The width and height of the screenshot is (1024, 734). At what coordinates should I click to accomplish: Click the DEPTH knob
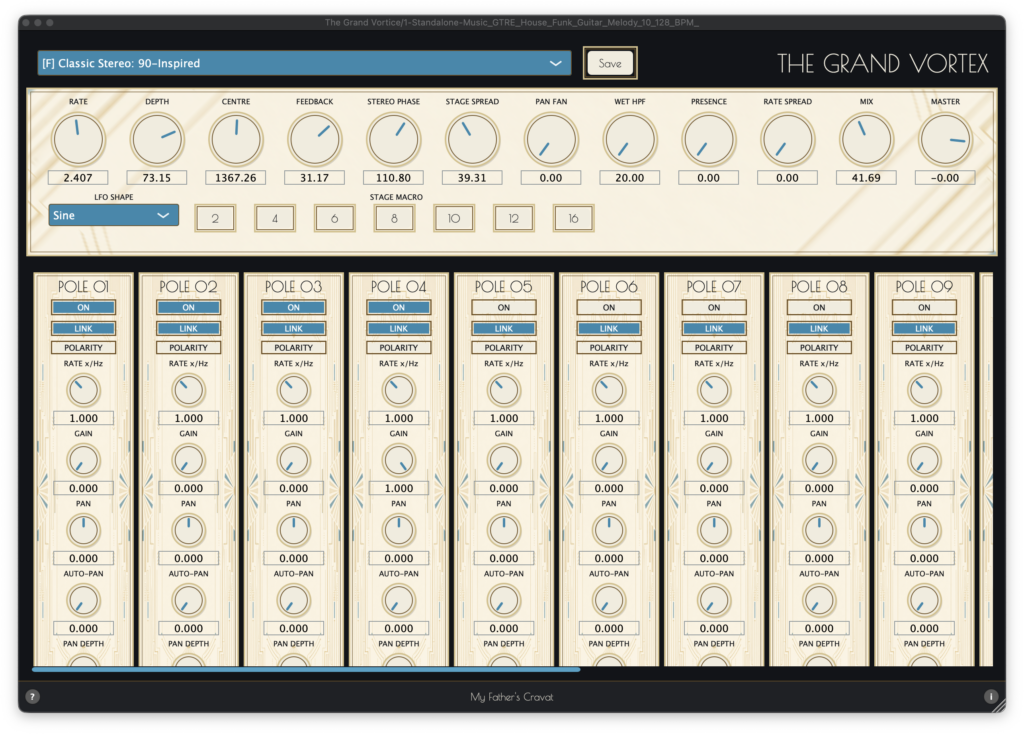[157, 139]
